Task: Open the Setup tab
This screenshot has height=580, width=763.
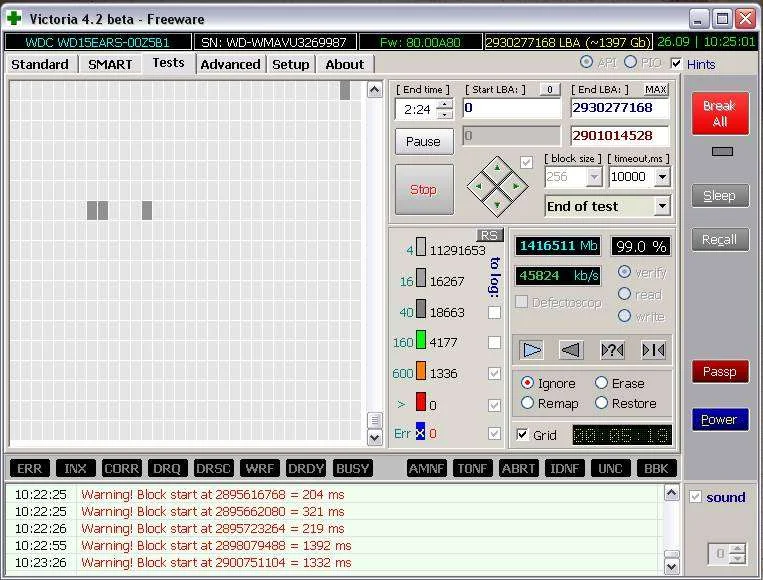Action: [x=291, y=64]
